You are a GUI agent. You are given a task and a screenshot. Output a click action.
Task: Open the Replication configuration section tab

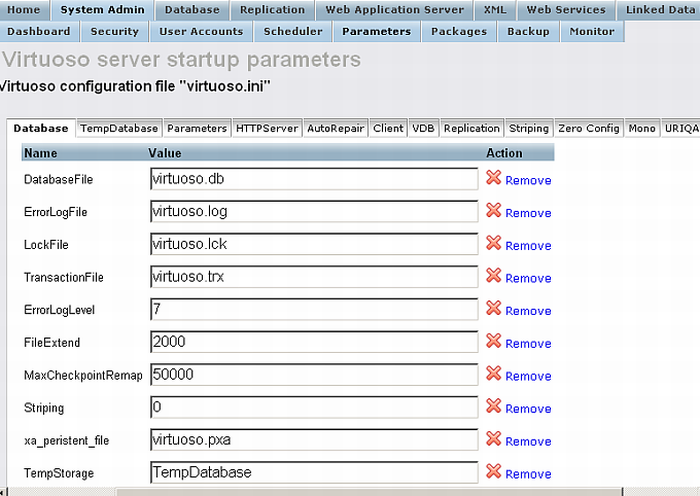472,129
